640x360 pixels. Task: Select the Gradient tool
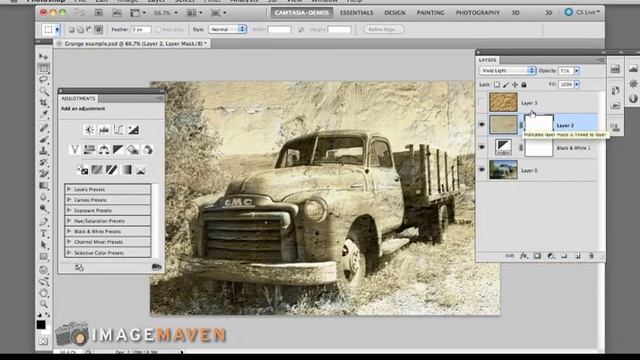click(43, 186)
